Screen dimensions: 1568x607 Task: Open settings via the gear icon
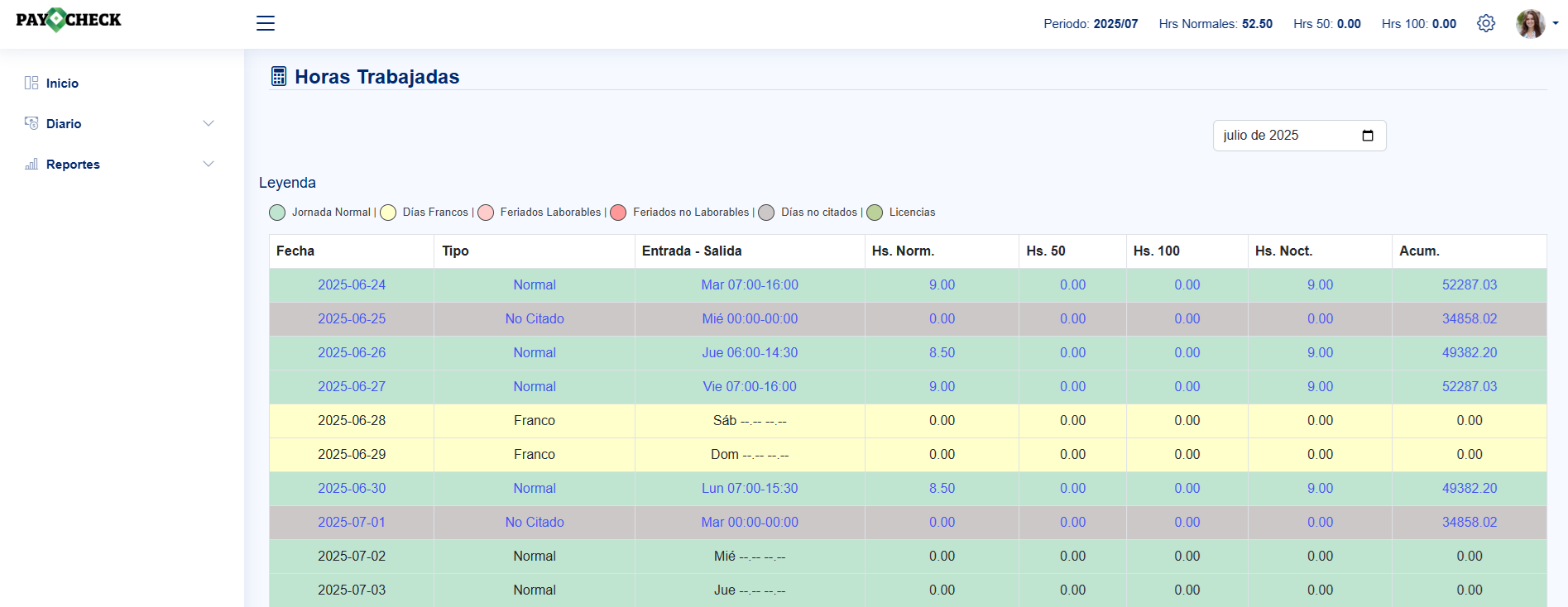click(1486, 23)
